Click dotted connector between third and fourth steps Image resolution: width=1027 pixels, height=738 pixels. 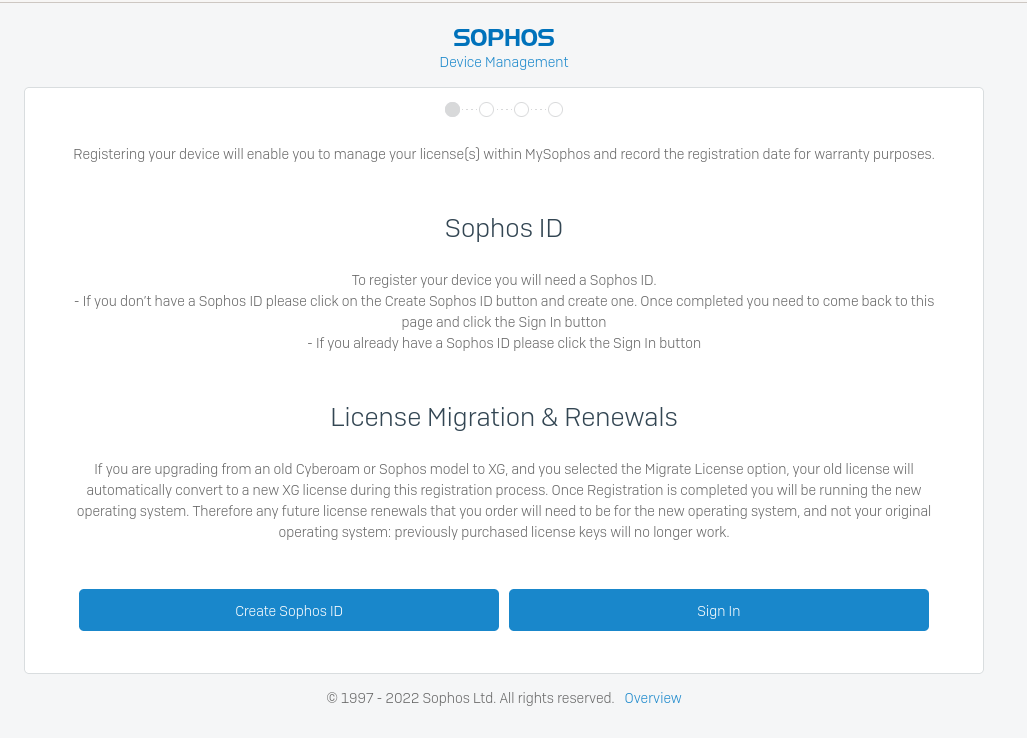(538, 110)
